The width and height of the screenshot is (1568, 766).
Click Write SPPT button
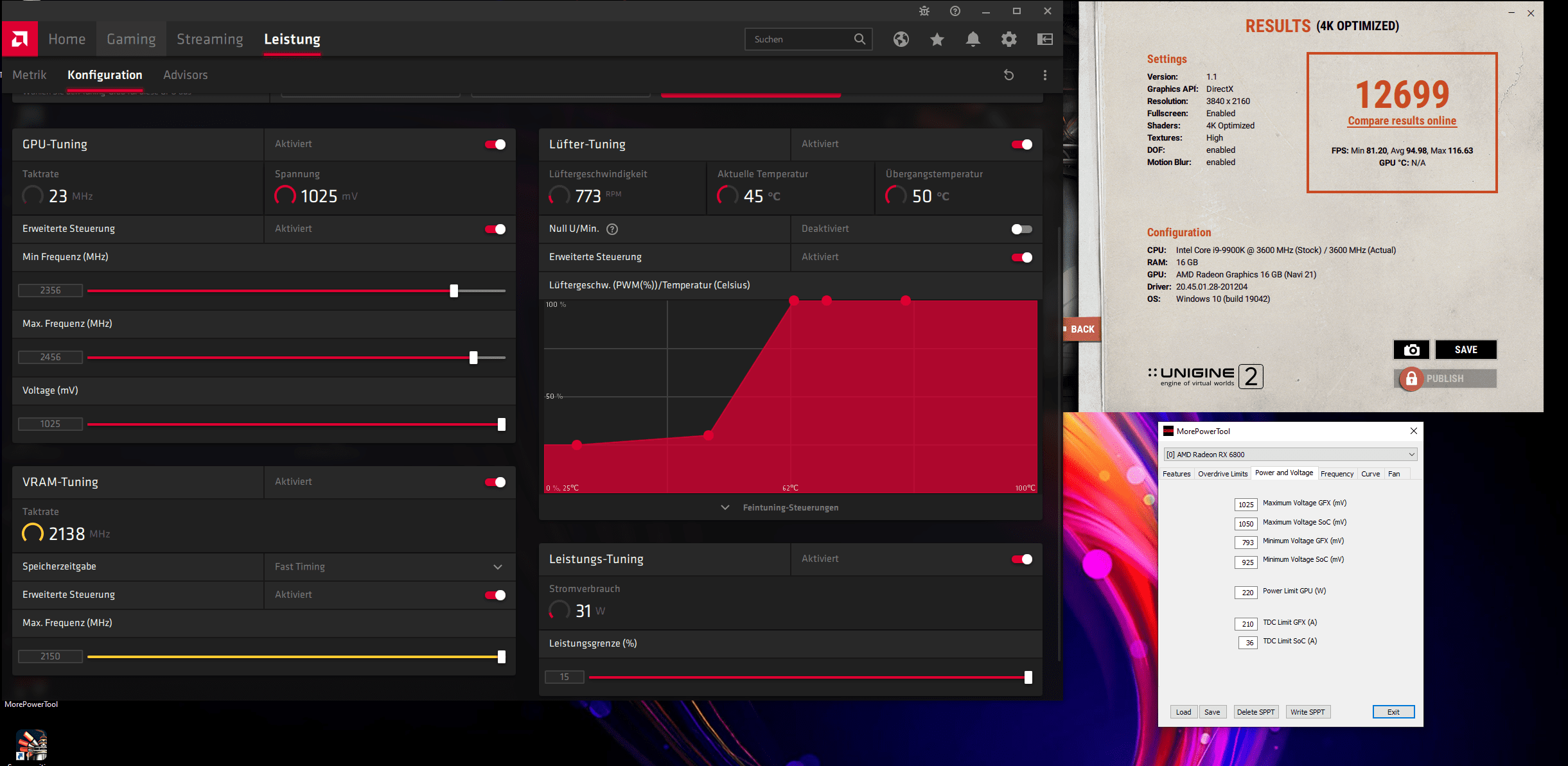[1307, 712]
